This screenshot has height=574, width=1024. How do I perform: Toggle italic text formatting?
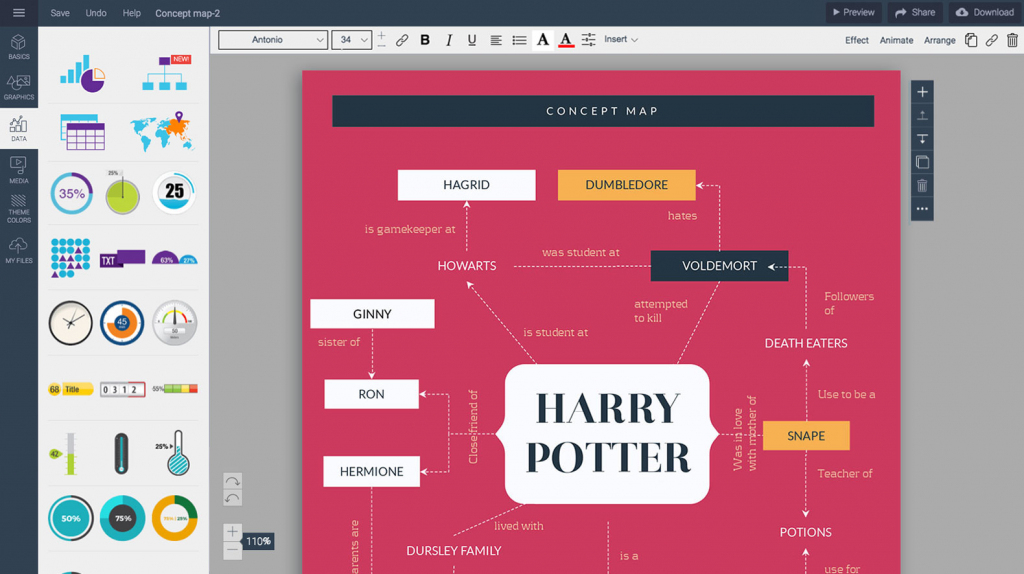tap(448, 40)
